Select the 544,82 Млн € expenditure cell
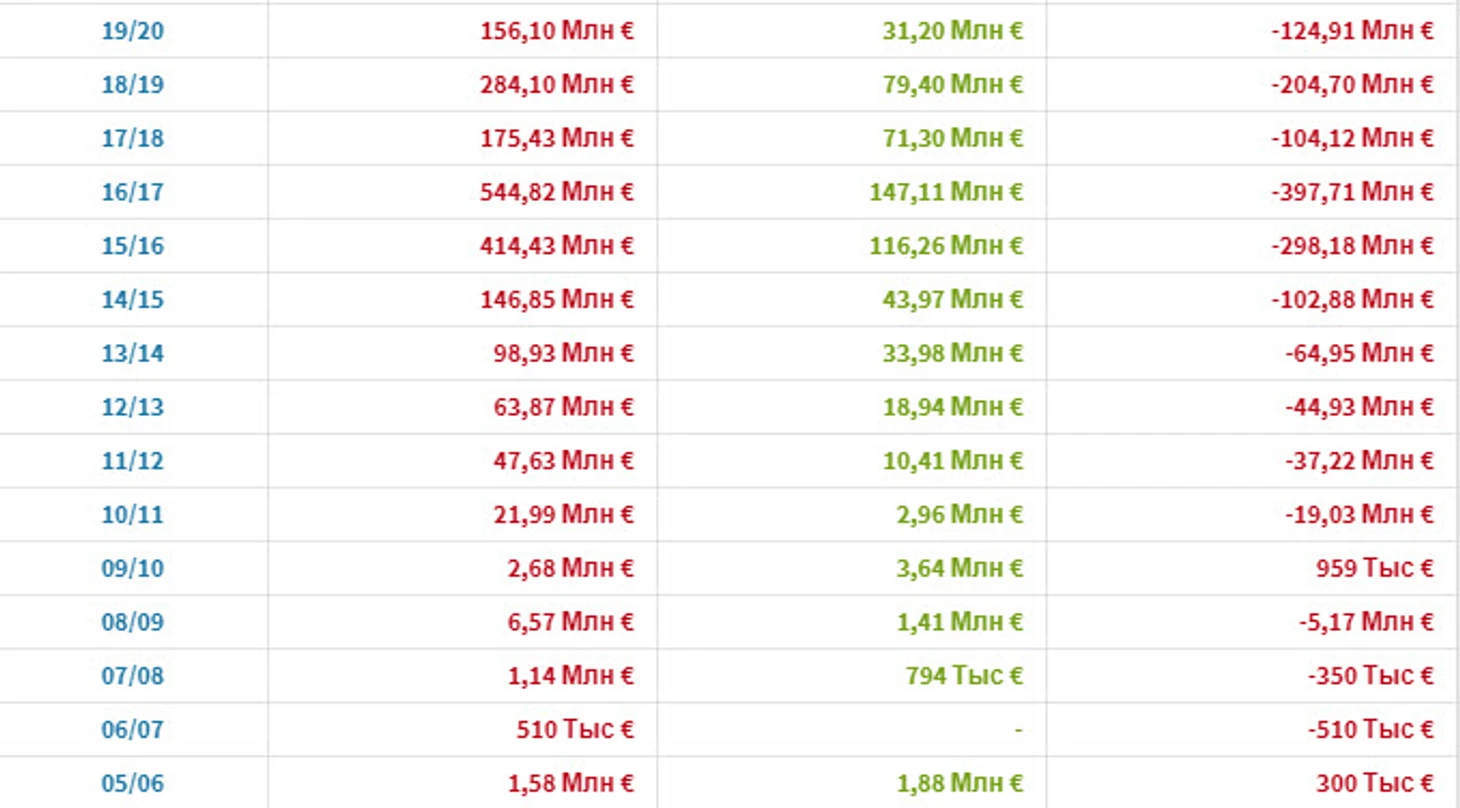Screen dimensions: 1460x808 tap(462, 192)
